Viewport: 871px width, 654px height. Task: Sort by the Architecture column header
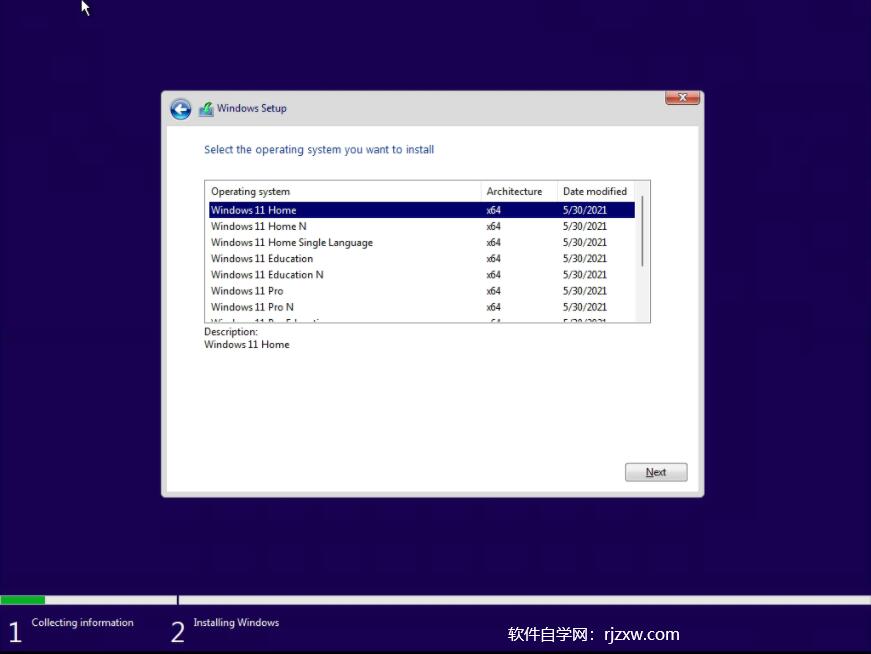click(515, 190)
